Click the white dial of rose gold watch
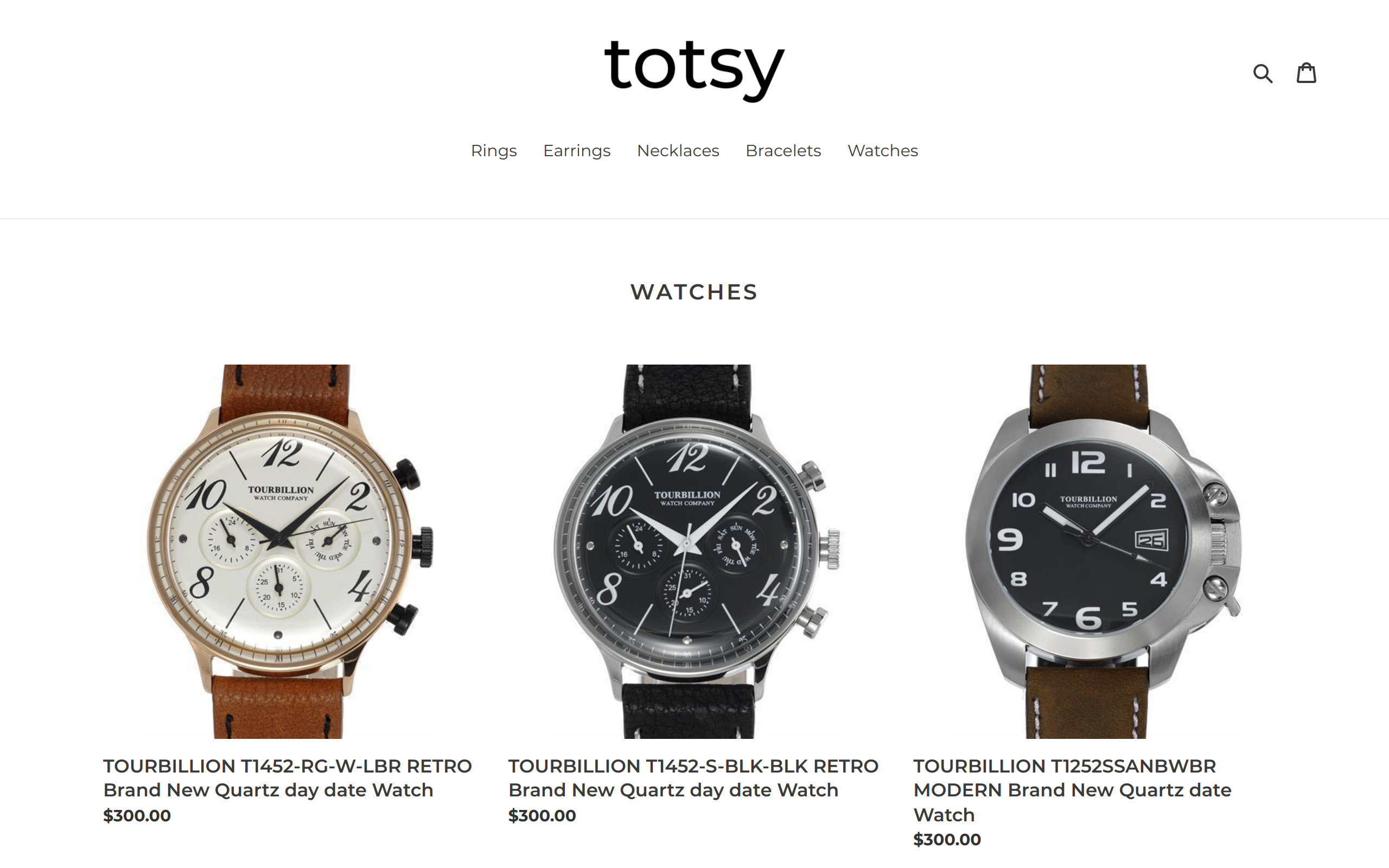 pyautogui.click(x=278, y=540)
